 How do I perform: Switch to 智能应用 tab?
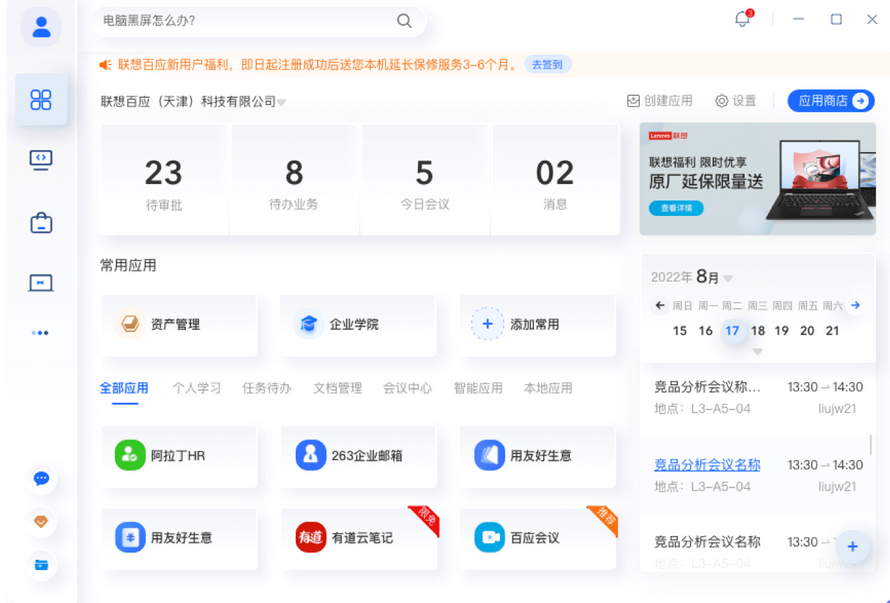click(478, 388)
